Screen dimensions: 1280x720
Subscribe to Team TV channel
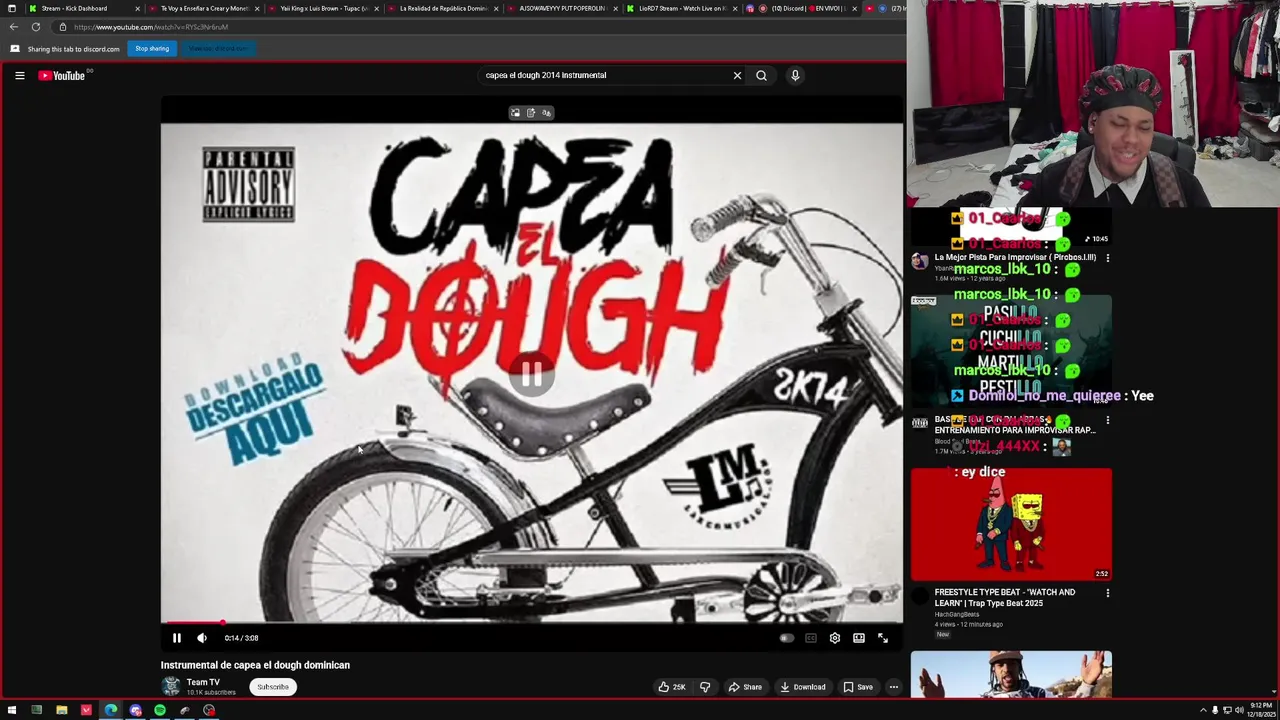(x=273, y=687)
